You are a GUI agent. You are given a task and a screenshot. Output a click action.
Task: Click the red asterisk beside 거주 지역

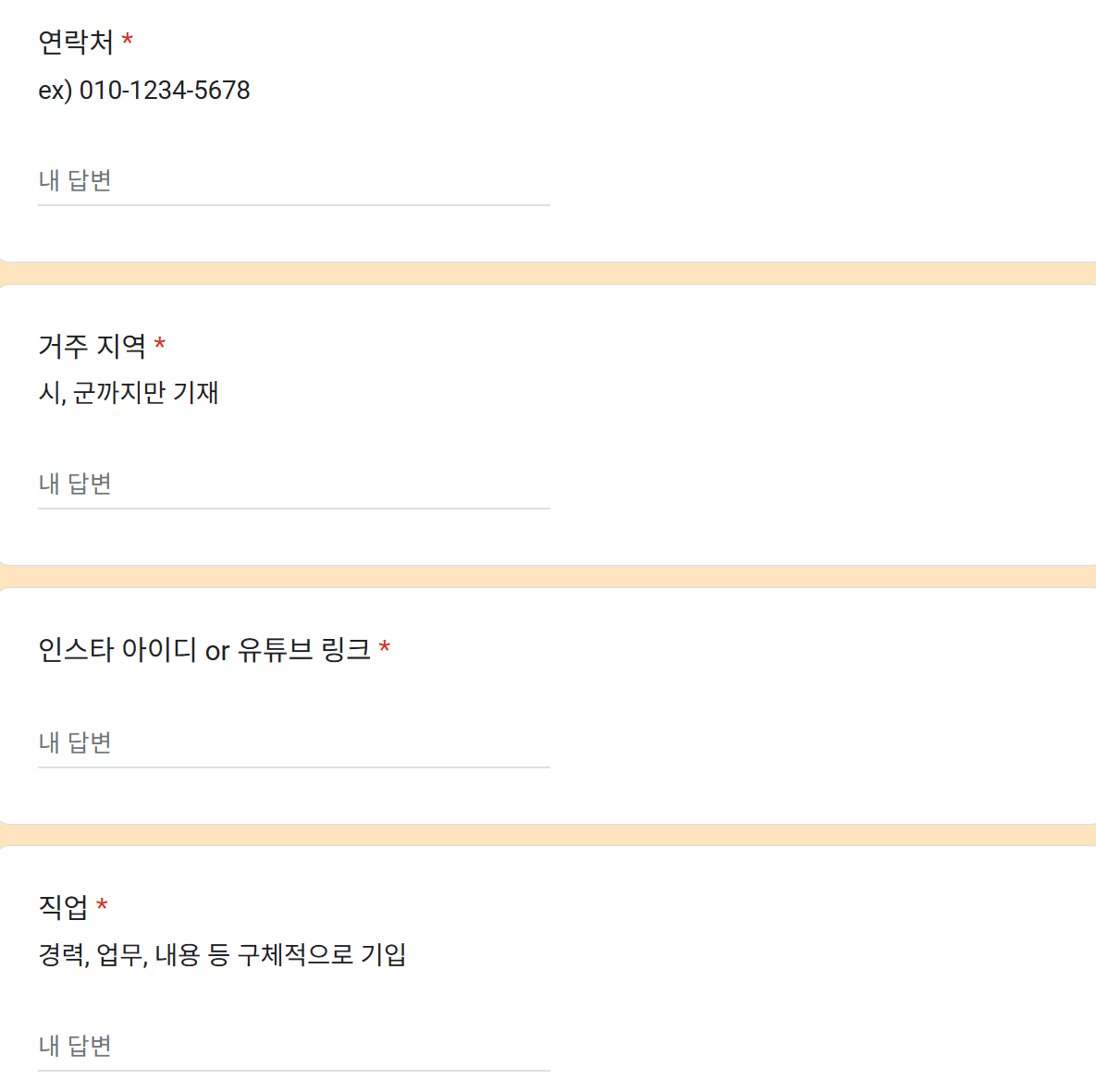tap(161, 345)
